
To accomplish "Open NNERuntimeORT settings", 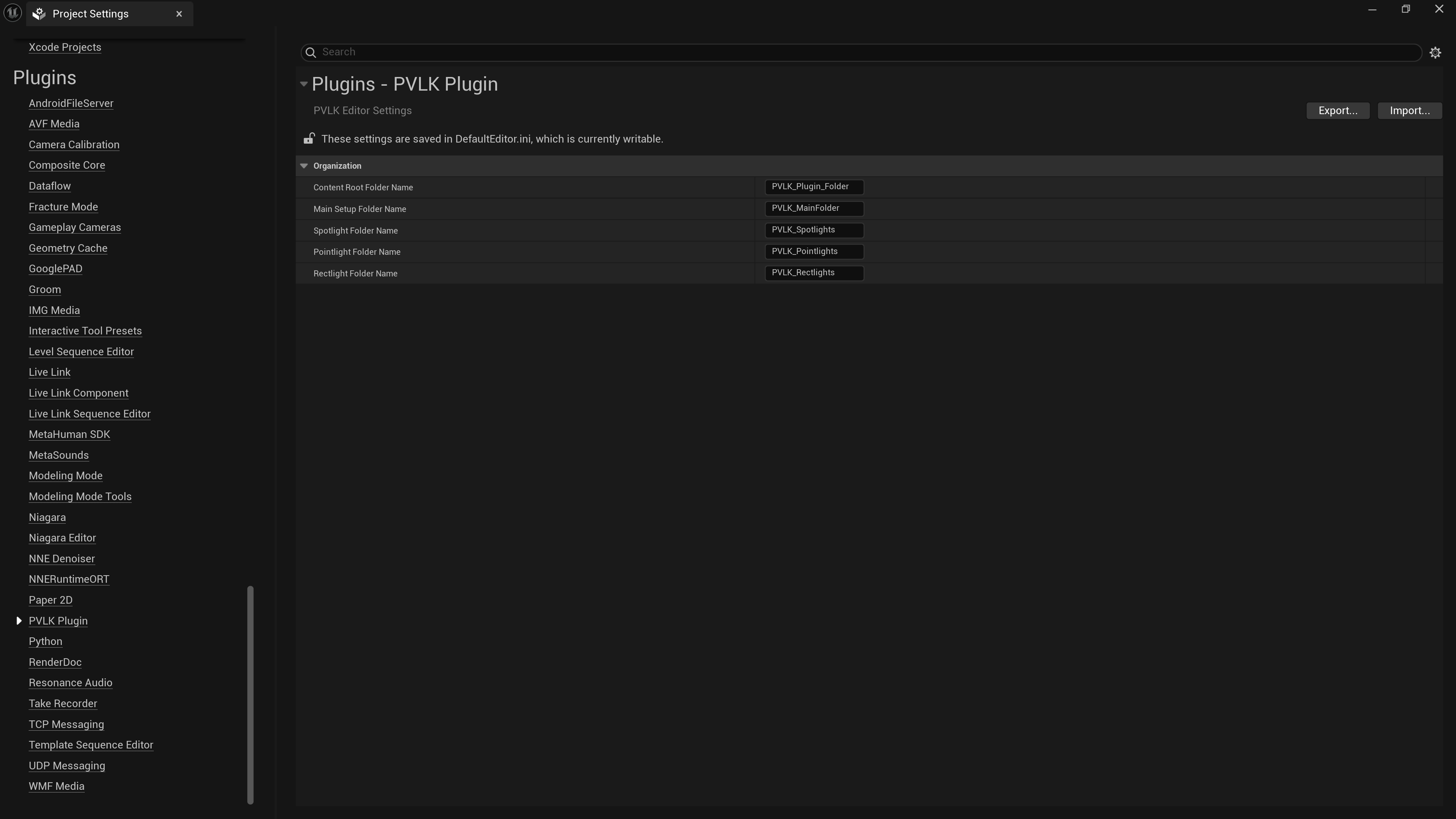I will 69,579.
